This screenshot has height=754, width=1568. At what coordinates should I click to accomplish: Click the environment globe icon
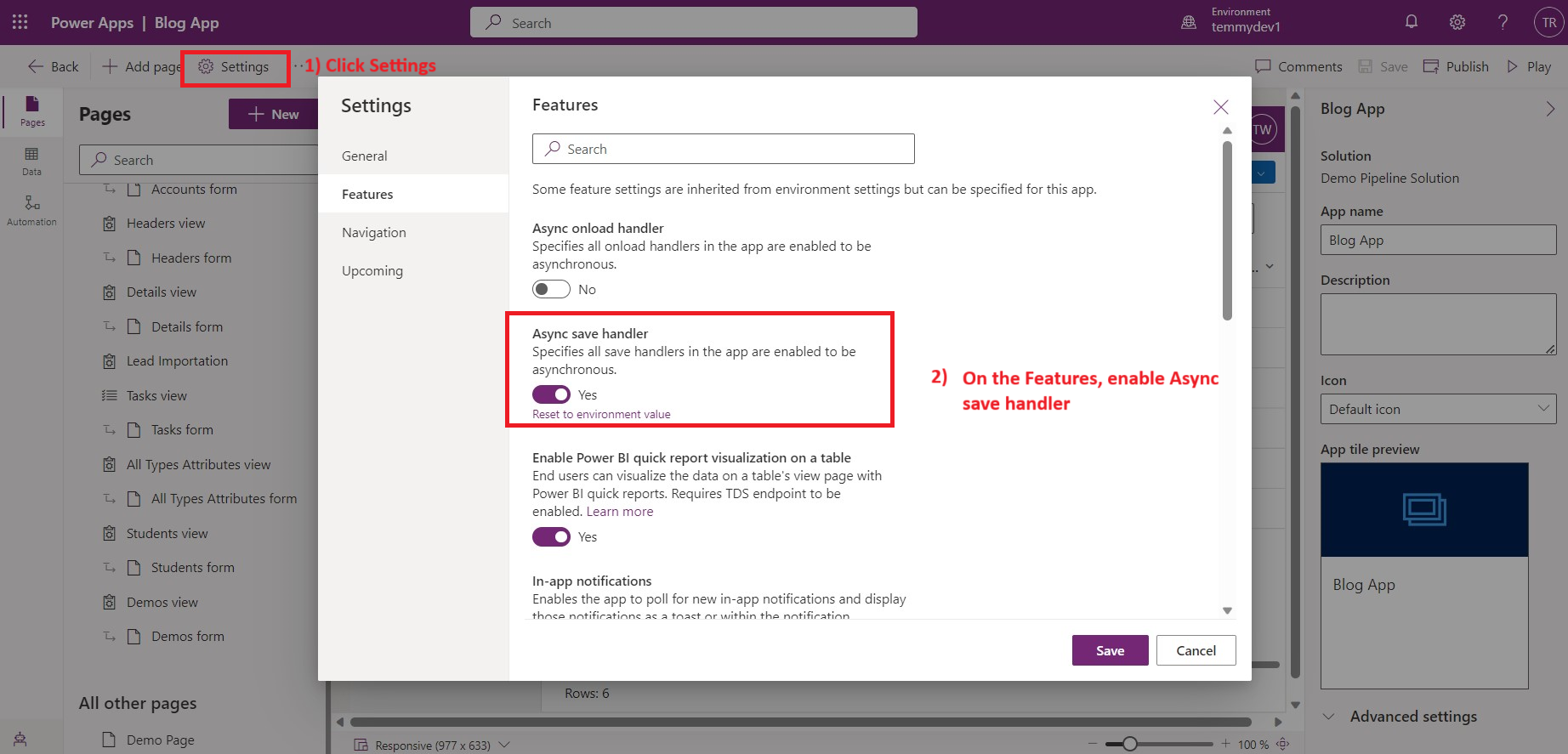pyautogui.click(x=1189, y=22)
